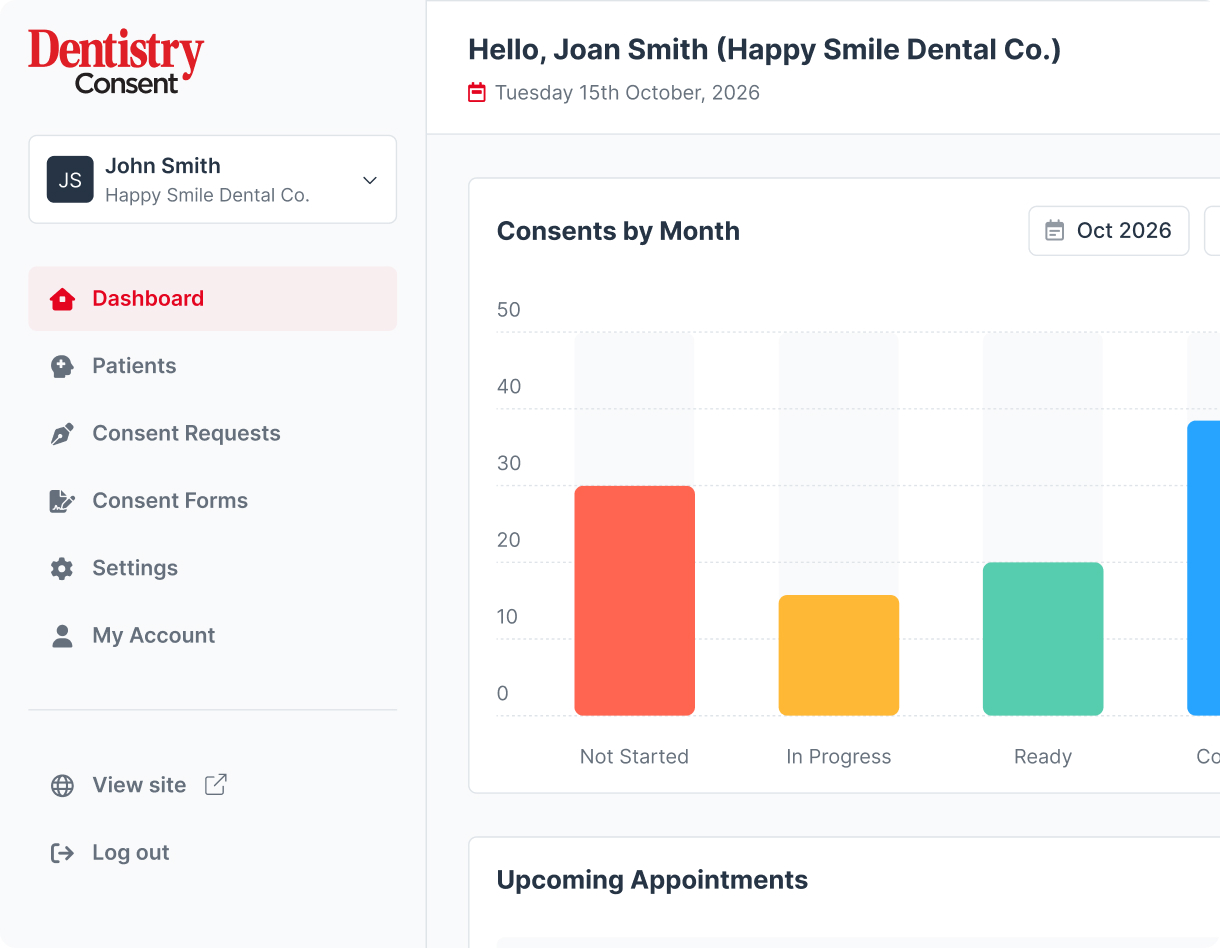
Task: Click the My Account person icon
Action: pos(62,636)
